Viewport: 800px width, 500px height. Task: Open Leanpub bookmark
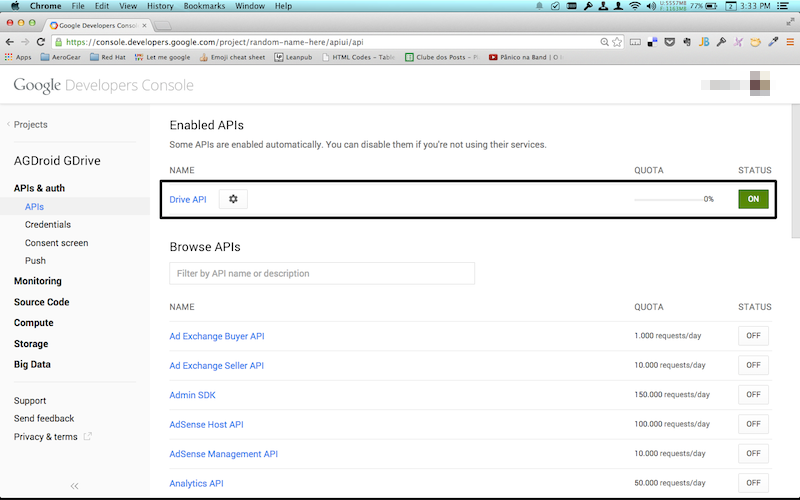[293, 57]
